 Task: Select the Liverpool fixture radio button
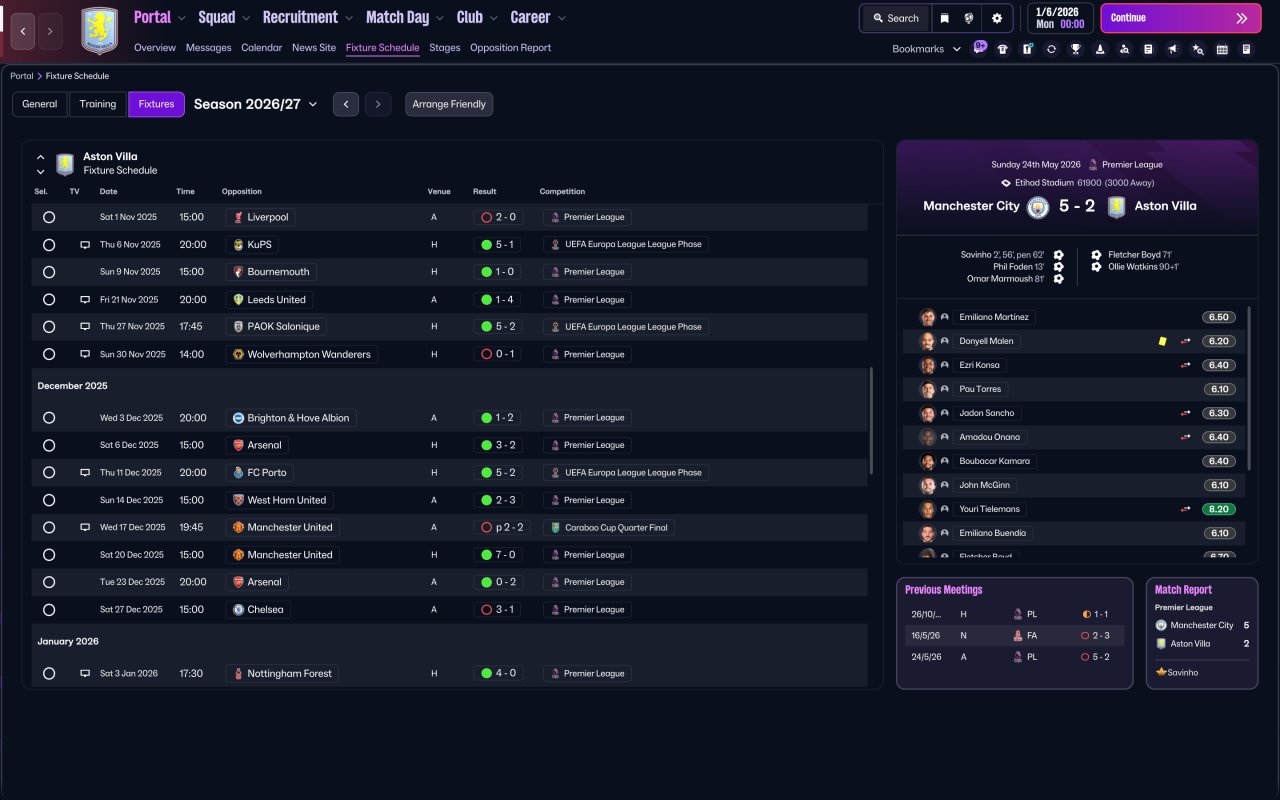tap(49, 217)
